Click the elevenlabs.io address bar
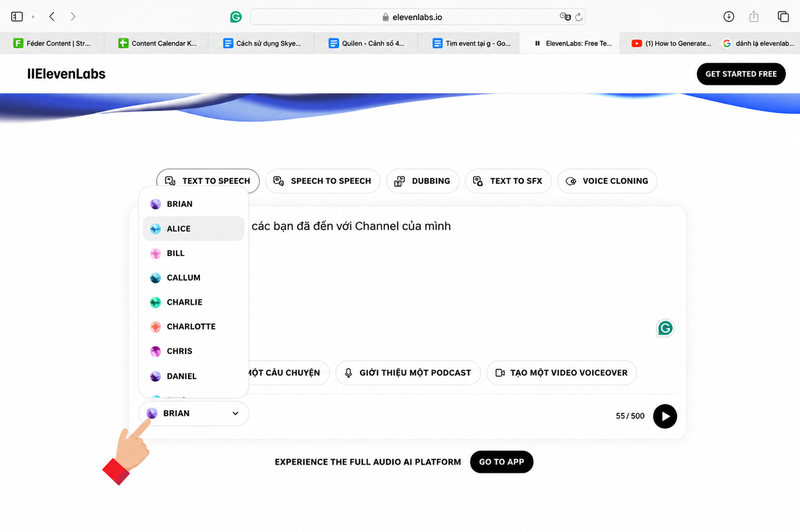Screen dimensions: 800x532 tap(417, 17)
